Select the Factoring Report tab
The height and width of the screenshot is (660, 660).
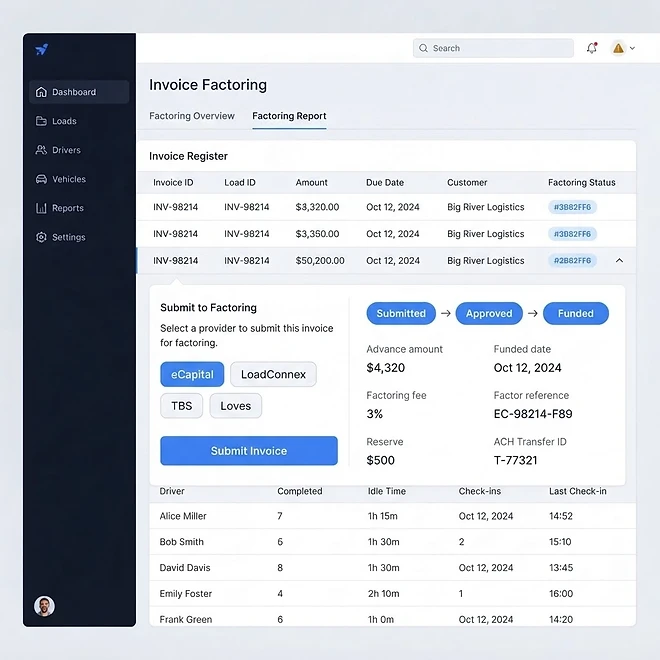289,116
